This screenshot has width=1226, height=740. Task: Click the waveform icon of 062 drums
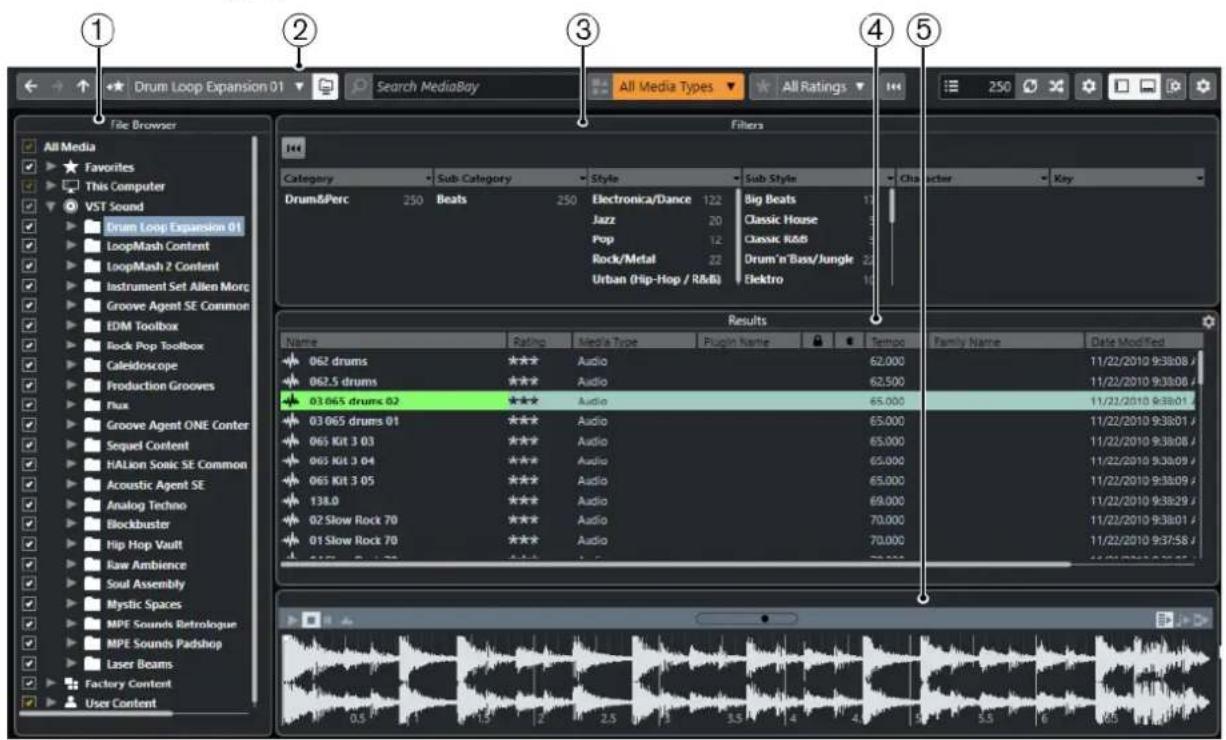[x=291, y=362]
